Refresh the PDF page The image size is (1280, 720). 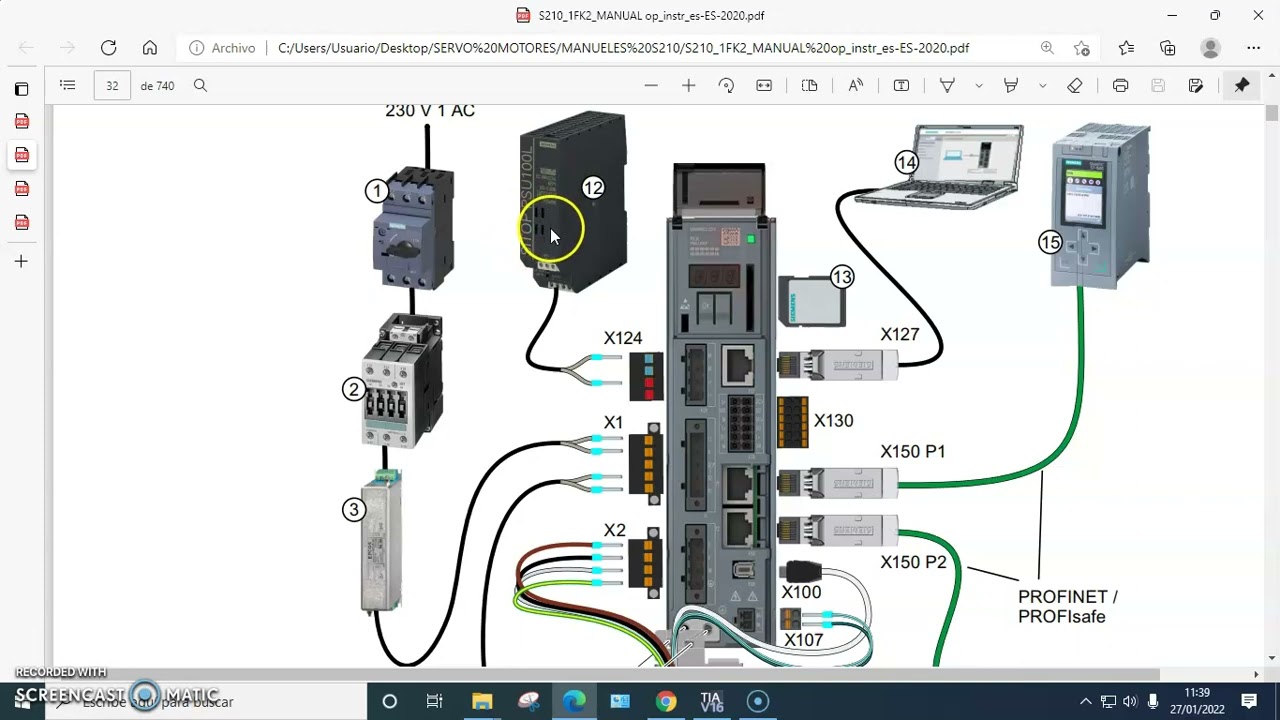109,48
